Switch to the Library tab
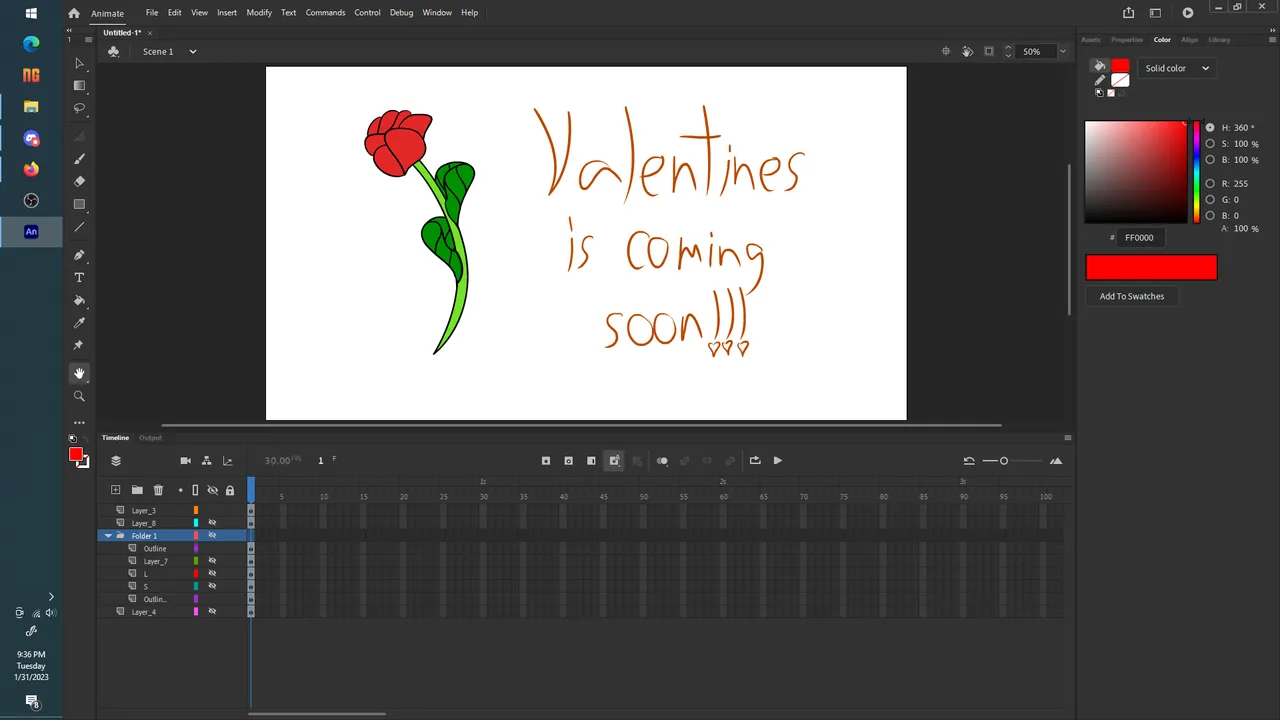The width and height of the screenshot is (1280, 720). tap(1219, 40)
